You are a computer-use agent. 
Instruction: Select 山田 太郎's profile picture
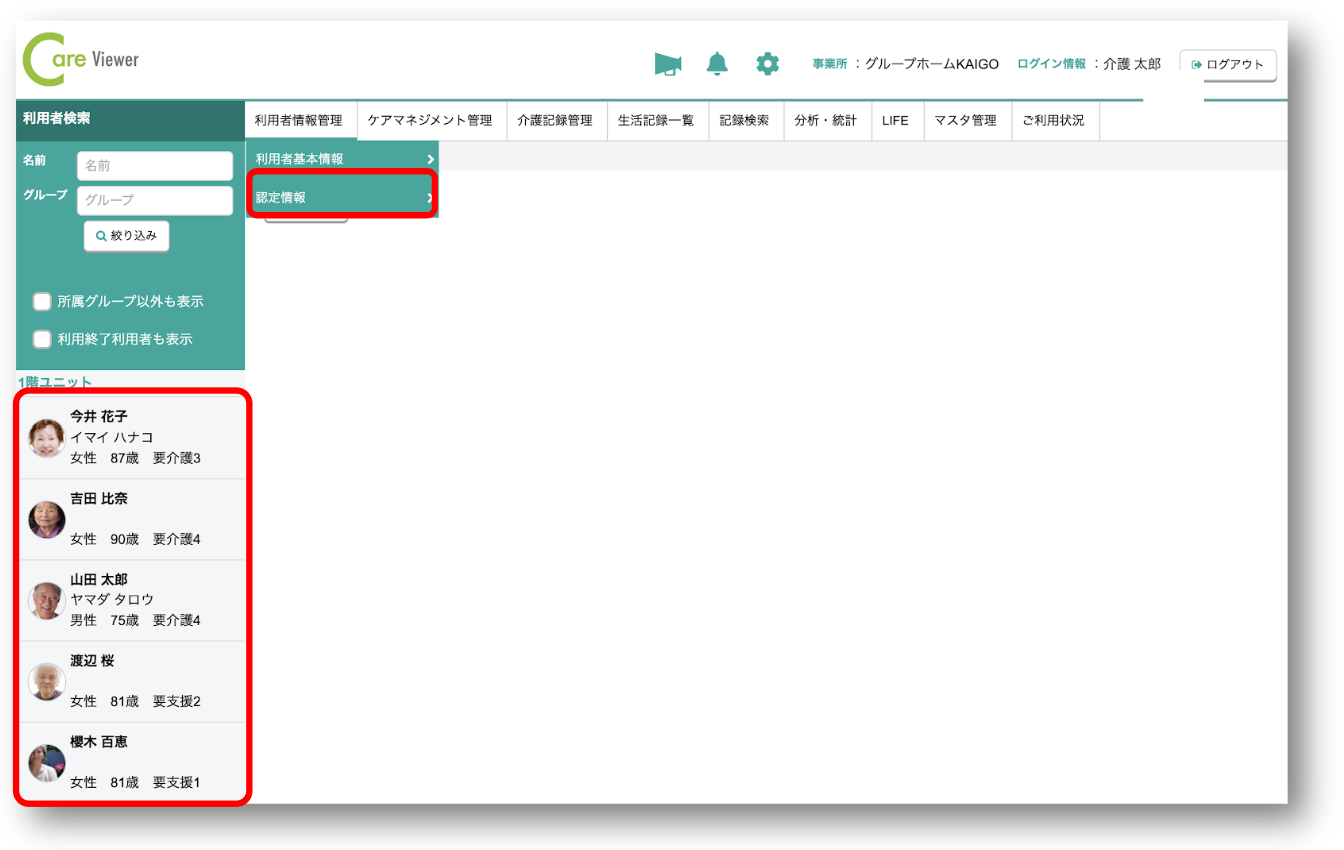click(x=47, y=601)
